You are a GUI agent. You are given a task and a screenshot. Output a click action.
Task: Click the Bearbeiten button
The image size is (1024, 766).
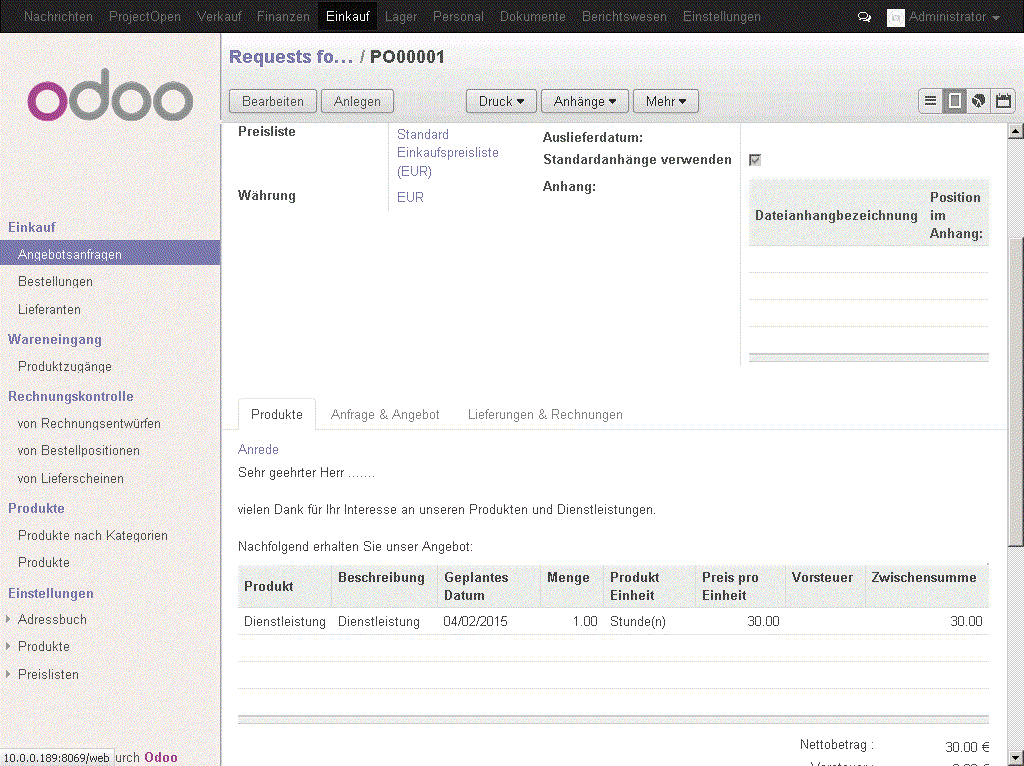click(273, 101)
